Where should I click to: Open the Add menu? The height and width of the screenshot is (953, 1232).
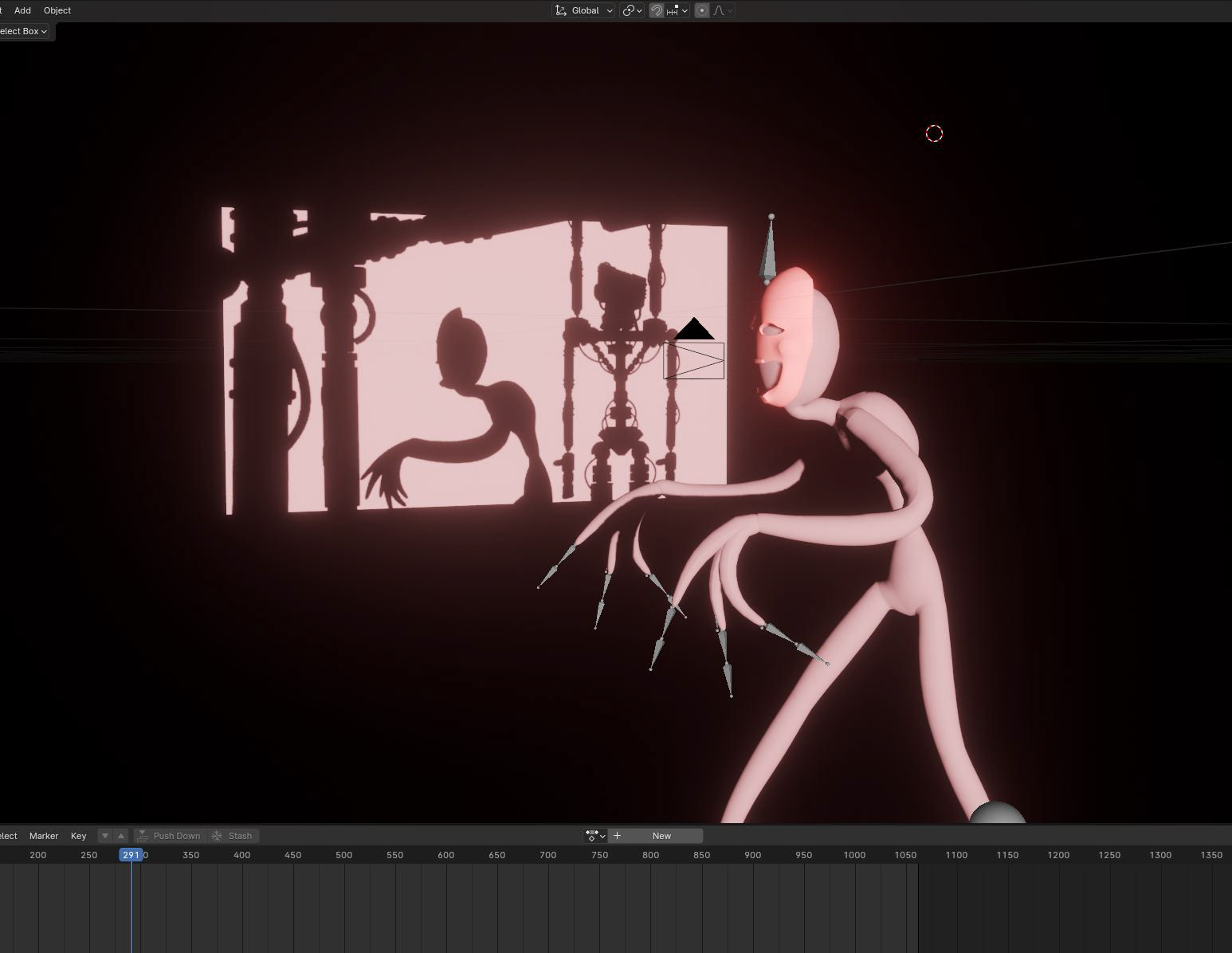pos(22,10)
